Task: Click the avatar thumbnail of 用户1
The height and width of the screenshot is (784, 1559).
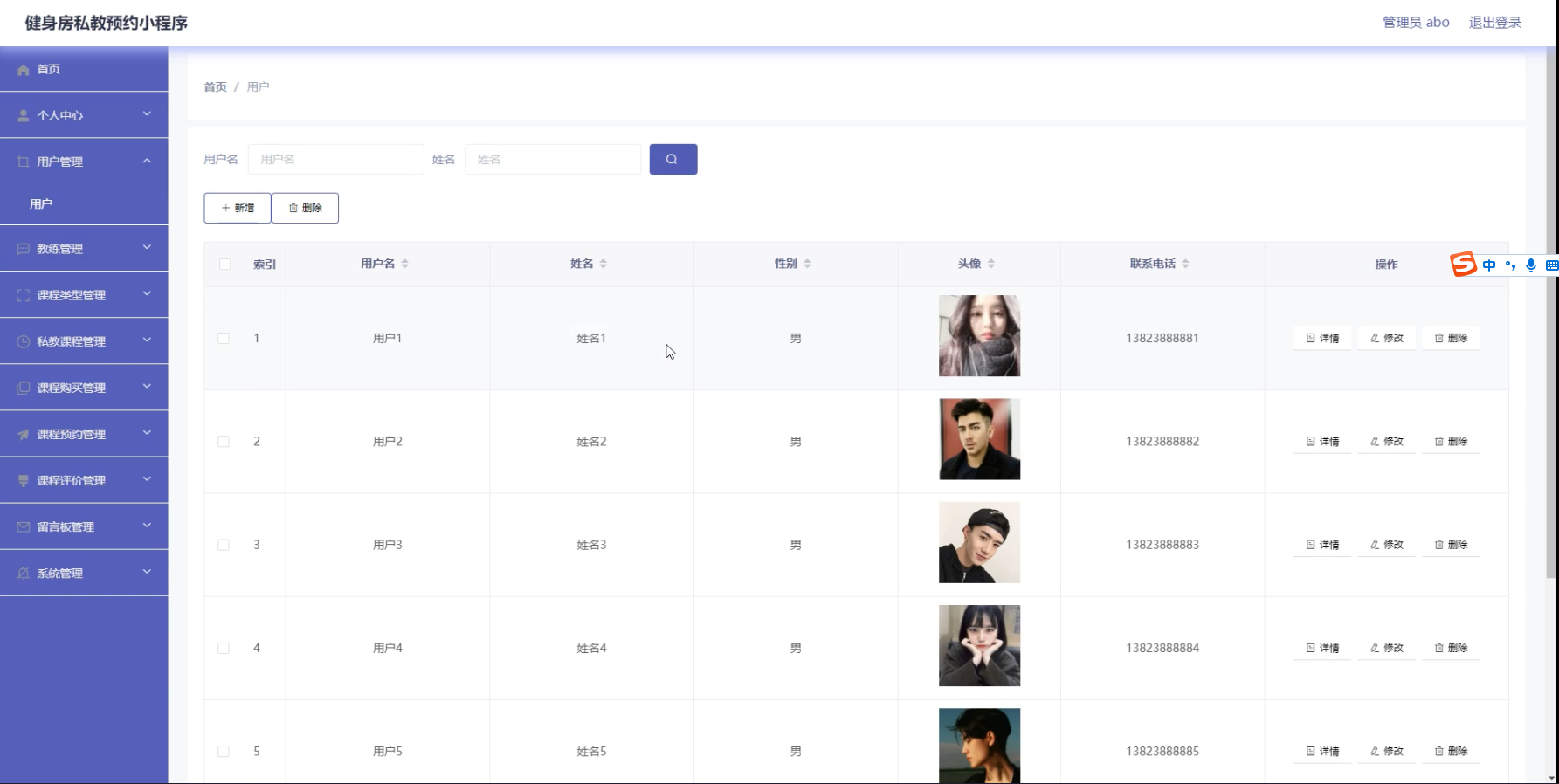Action: pyautogui.click(x=979, y=336)
